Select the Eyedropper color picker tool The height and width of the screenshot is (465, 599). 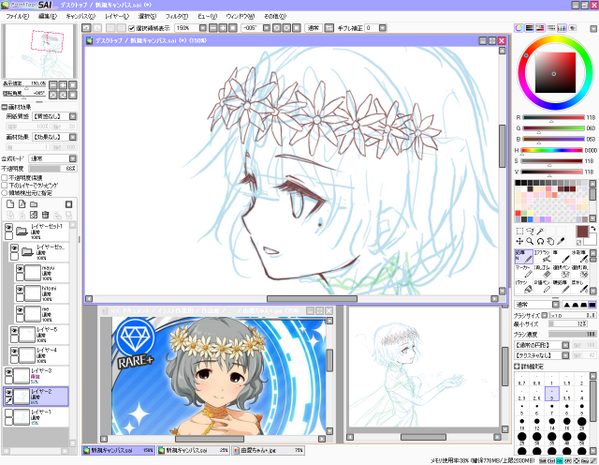560,241
